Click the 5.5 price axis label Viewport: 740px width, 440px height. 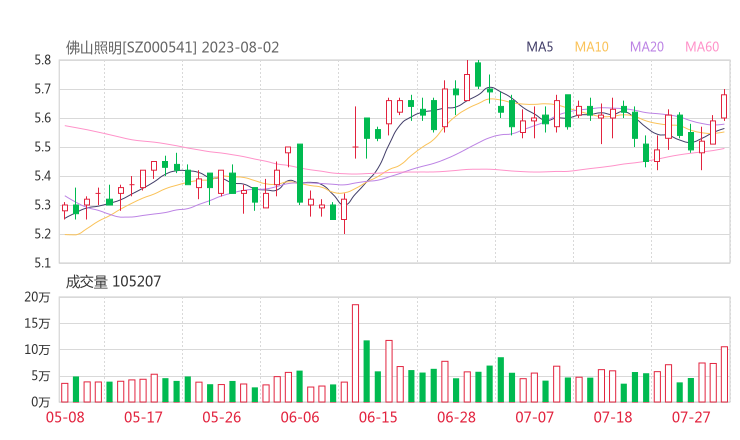click(42, 147)
